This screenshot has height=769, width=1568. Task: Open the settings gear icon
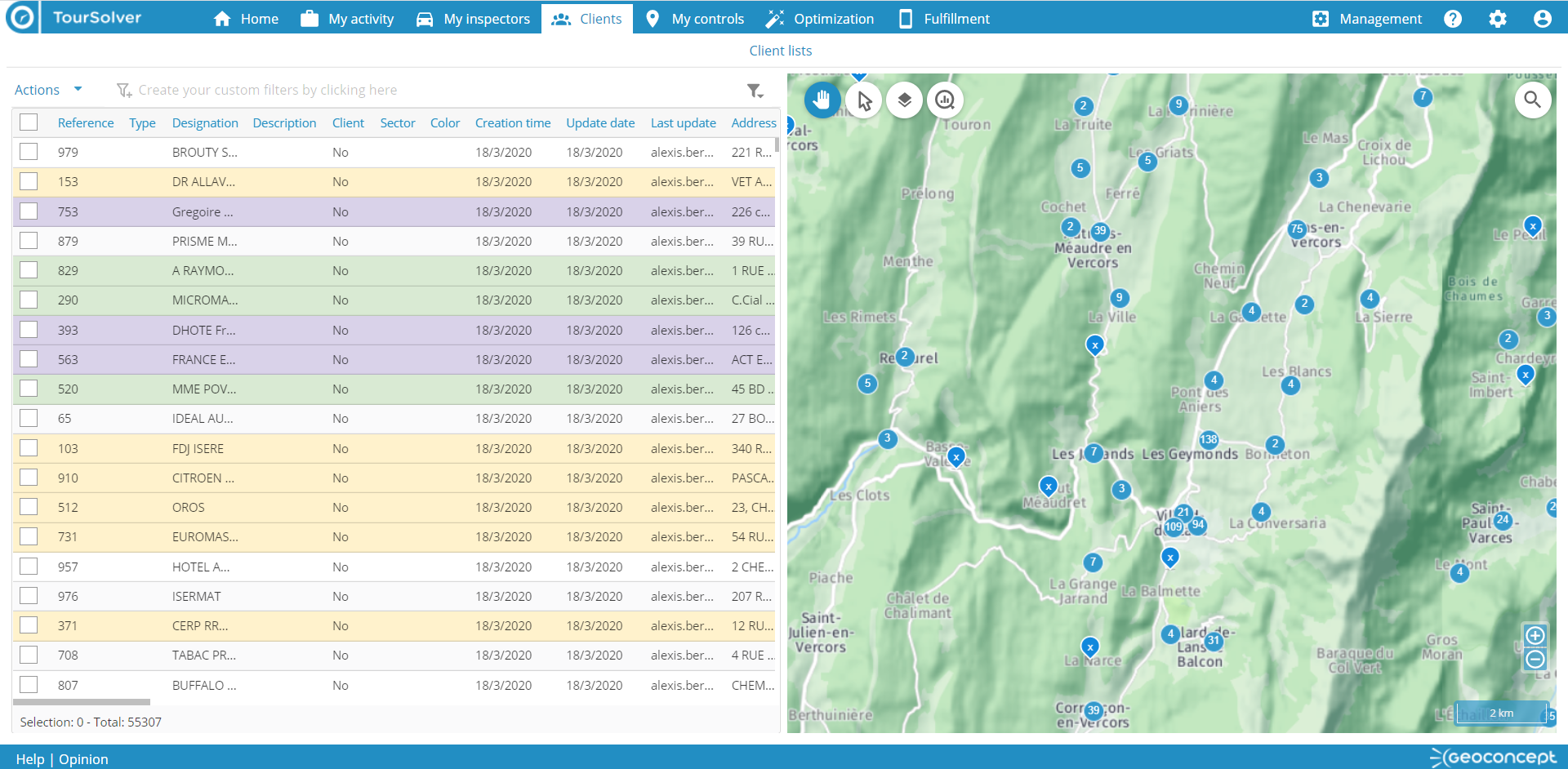(x=1497, y=19)
